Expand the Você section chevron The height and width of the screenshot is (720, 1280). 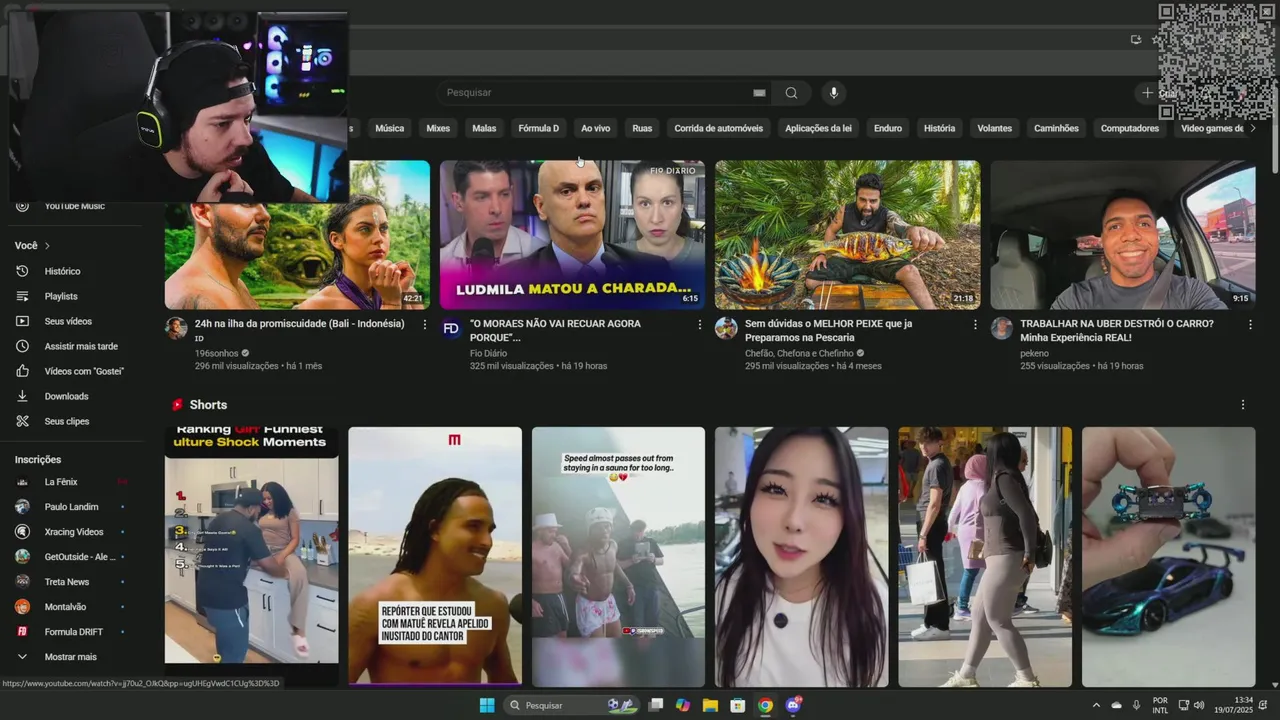(47, 246)
